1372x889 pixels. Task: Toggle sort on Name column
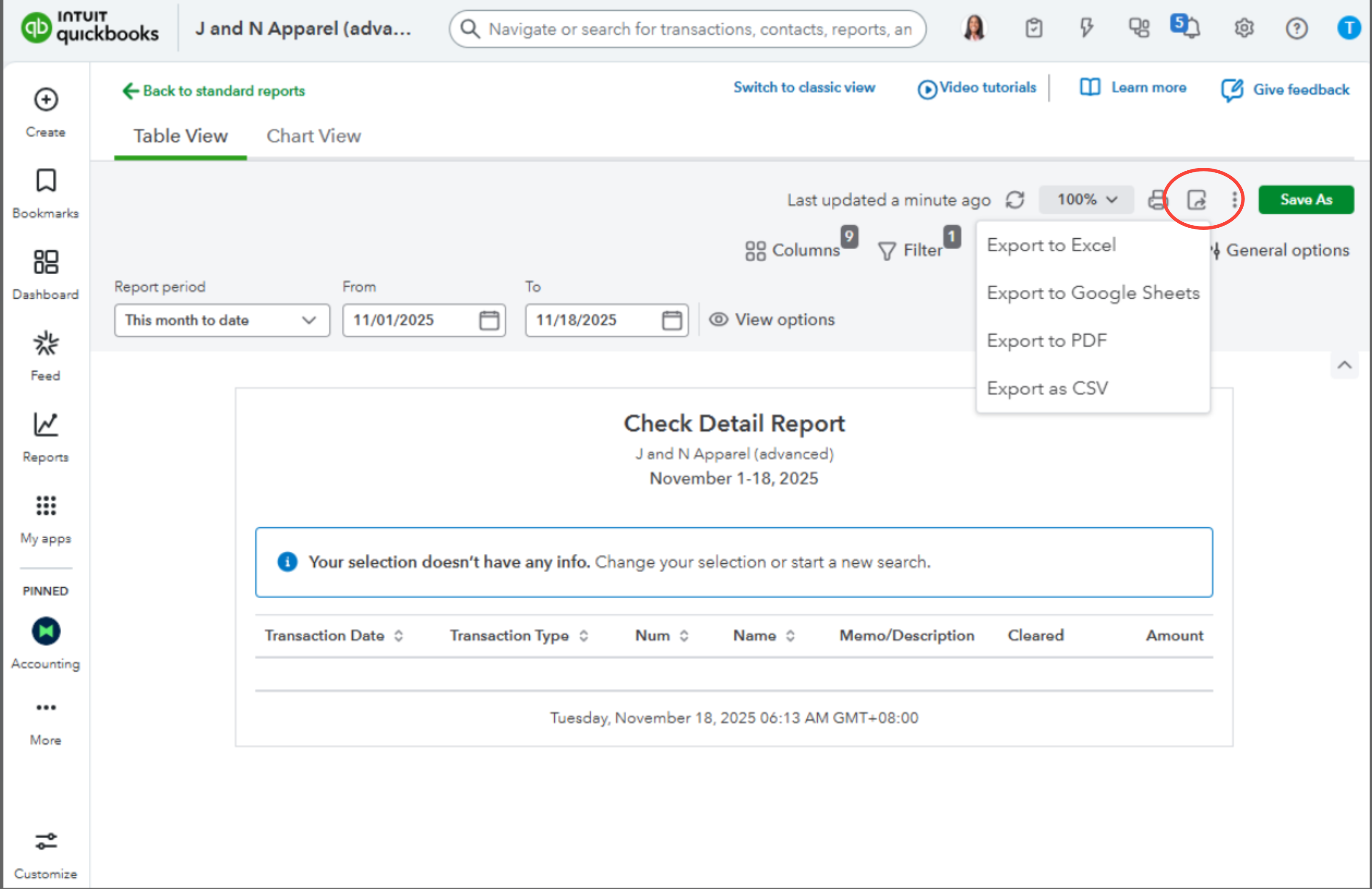coord(790,636)
